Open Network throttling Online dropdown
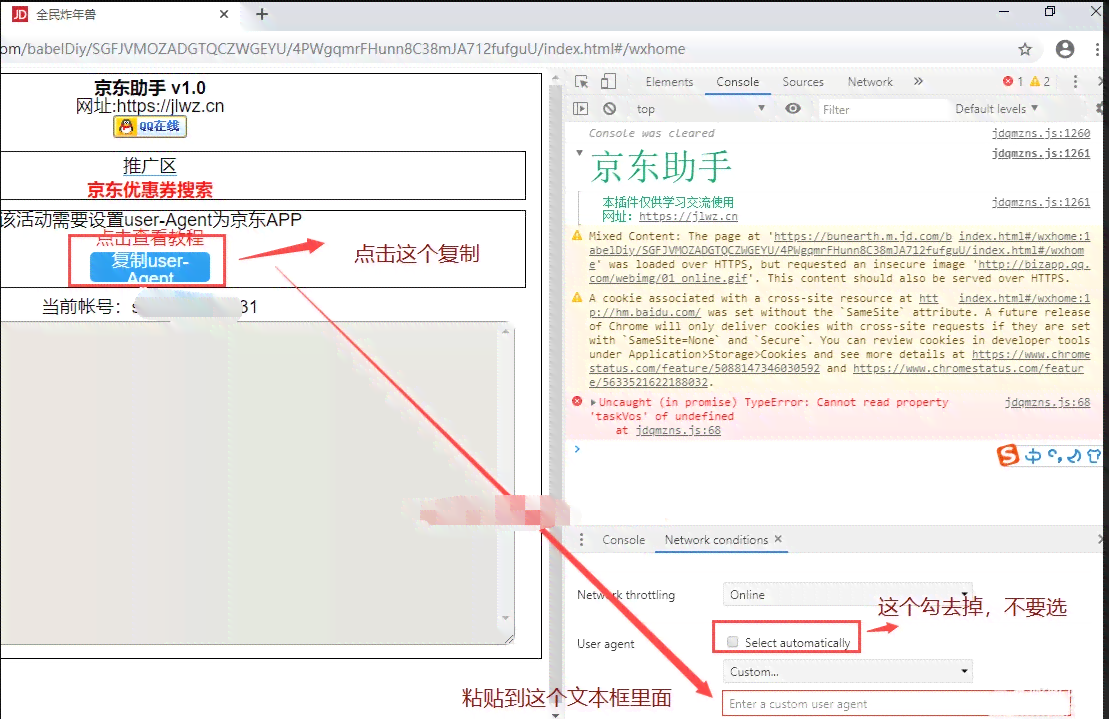 coord(847,595)
